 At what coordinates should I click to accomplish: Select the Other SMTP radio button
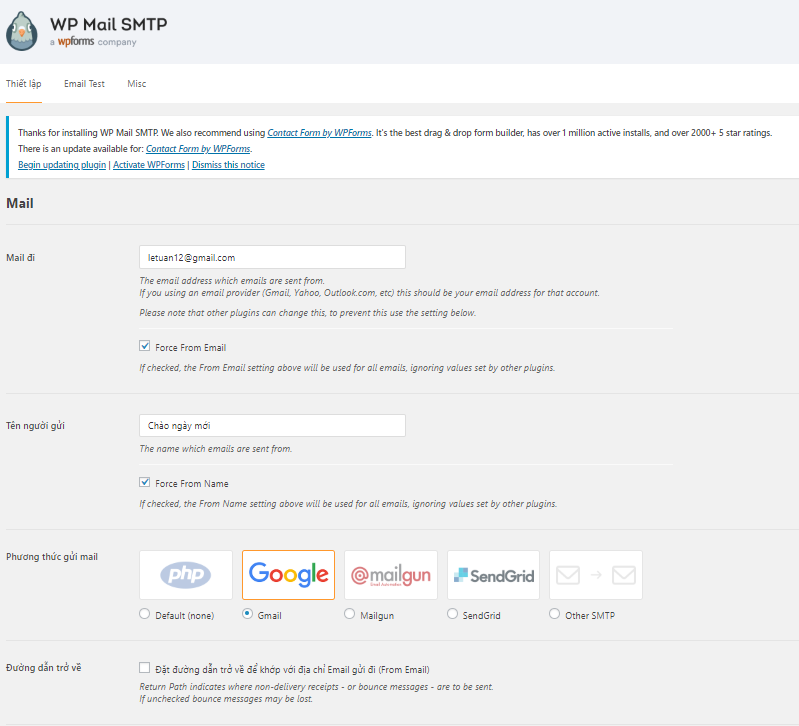[554, 613]
